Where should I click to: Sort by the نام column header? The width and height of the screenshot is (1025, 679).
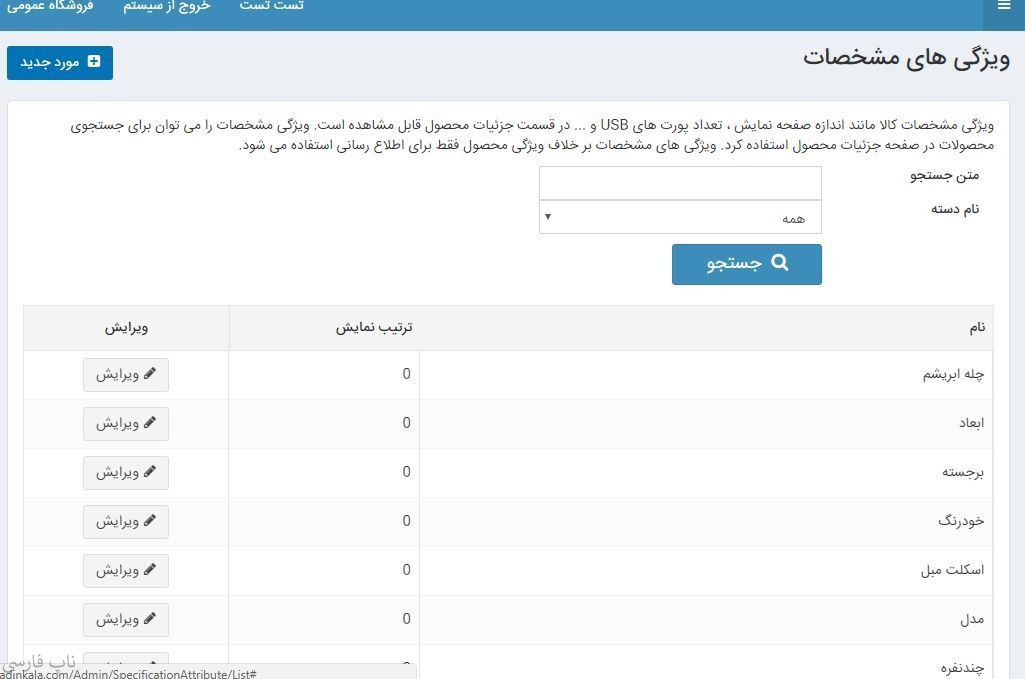[x=976, y=327]
